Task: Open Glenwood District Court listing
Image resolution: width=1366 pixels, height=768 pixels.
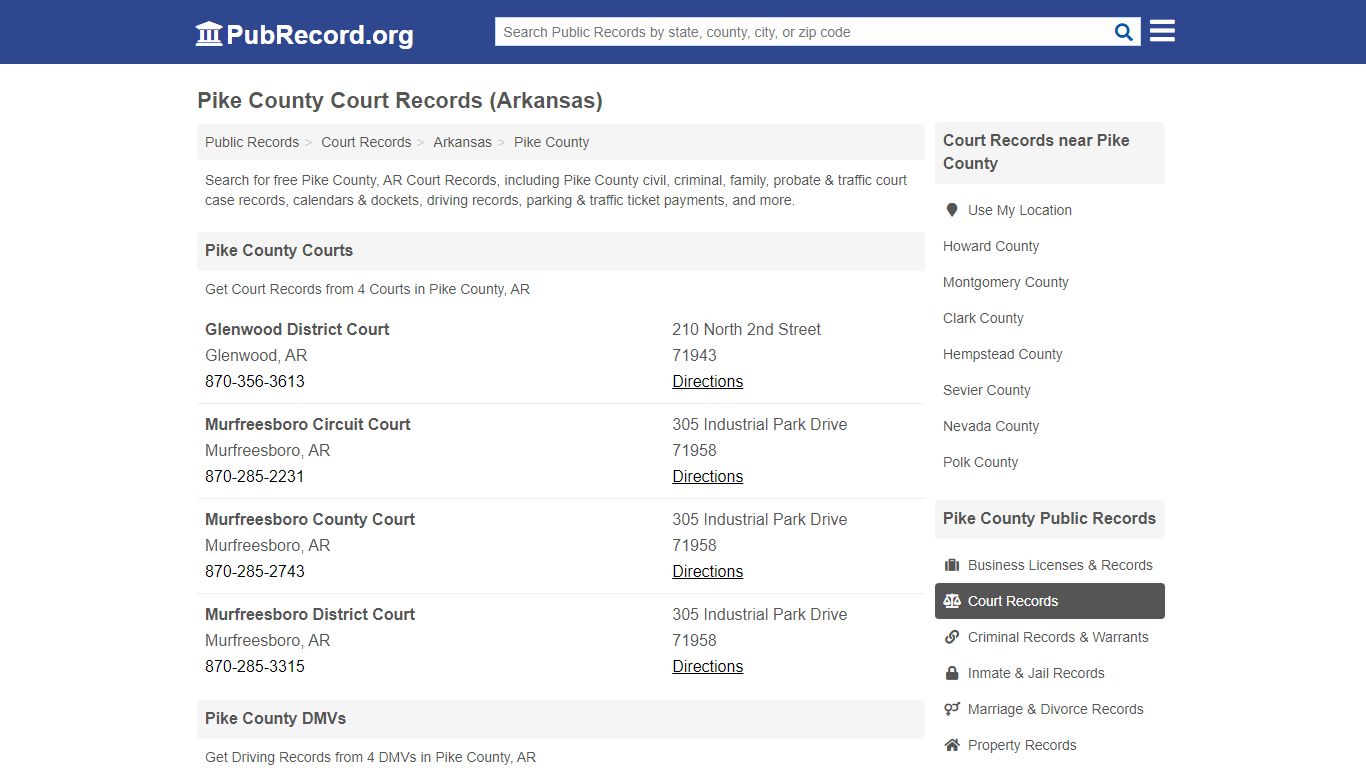Action: (x=297, y=329)
